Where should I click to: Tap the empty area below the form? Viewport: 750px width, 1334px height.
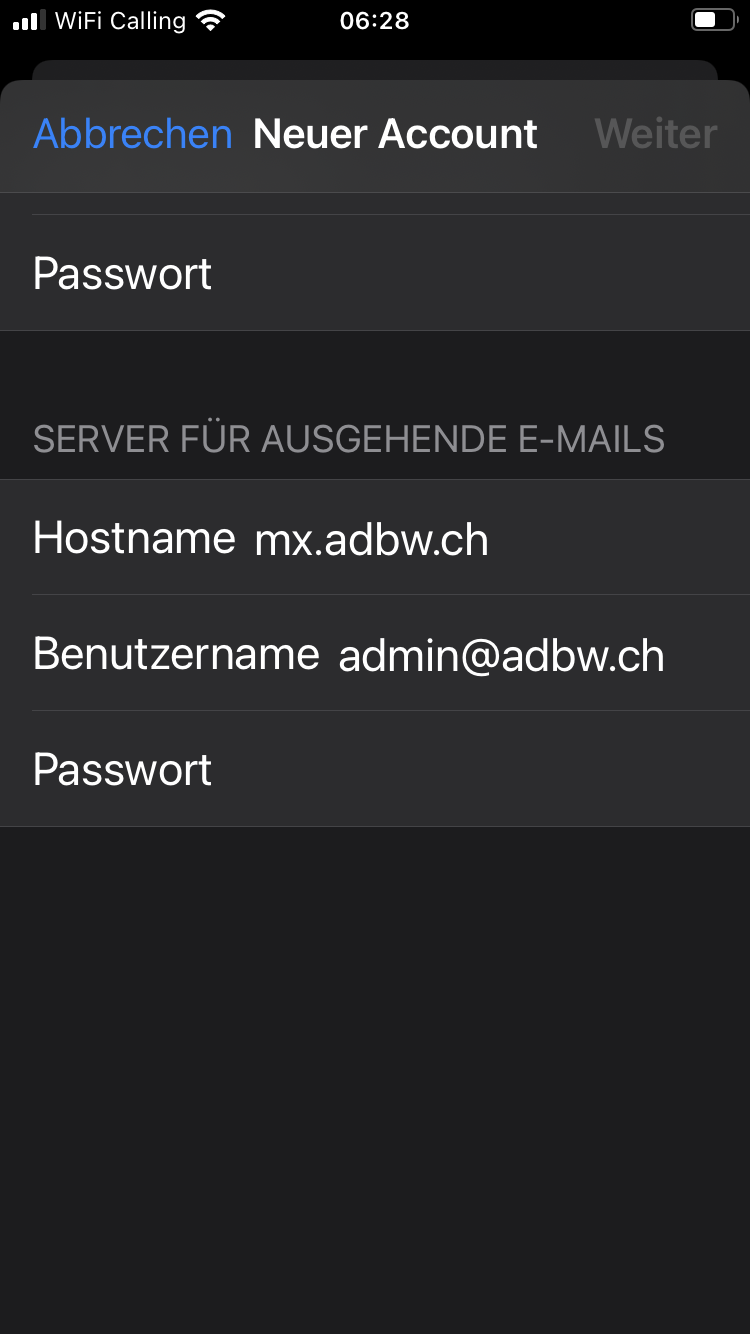coord(375,1080)
